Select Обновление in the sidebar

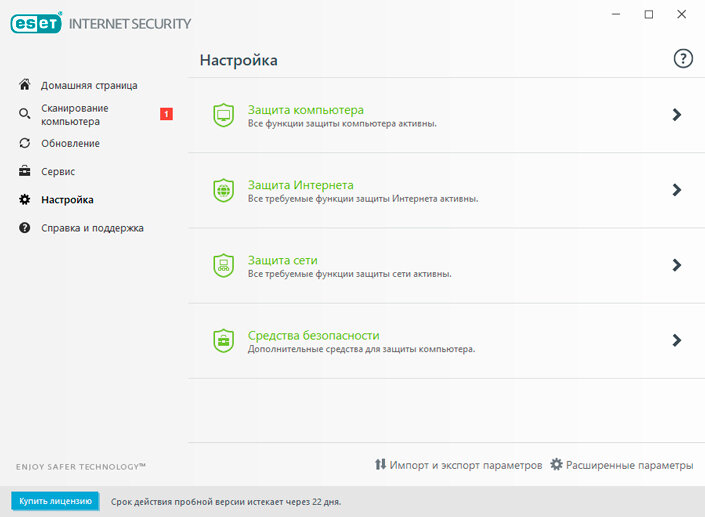tap(71, 143)
